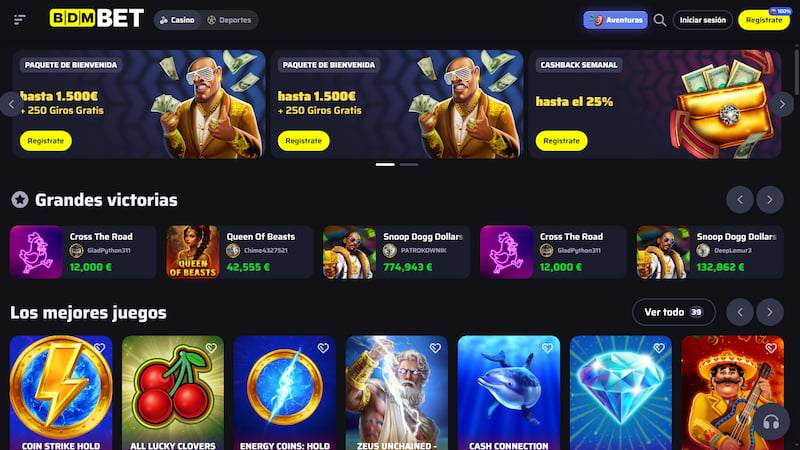Click the search magnifier icon
Viewport: 800px width, 450px height.
pos(660,20)
